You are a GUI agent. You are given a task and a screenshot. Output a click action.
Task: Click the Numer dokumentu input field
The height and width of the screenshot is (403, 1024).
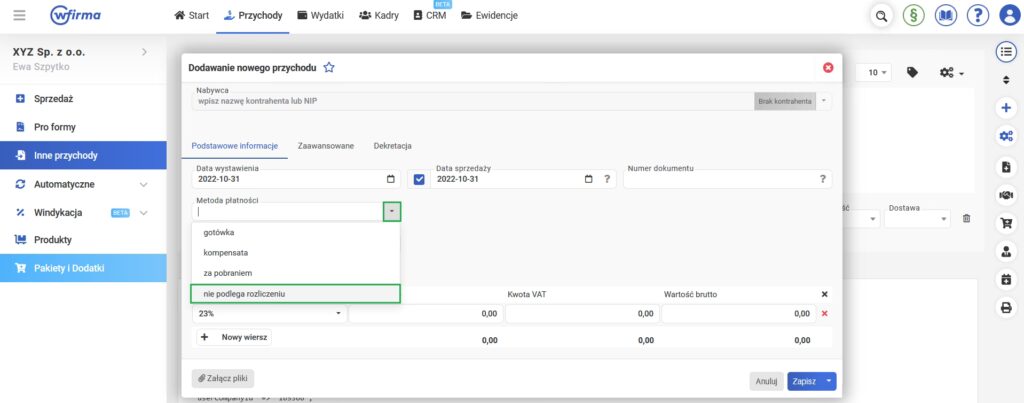click(720, 179)
